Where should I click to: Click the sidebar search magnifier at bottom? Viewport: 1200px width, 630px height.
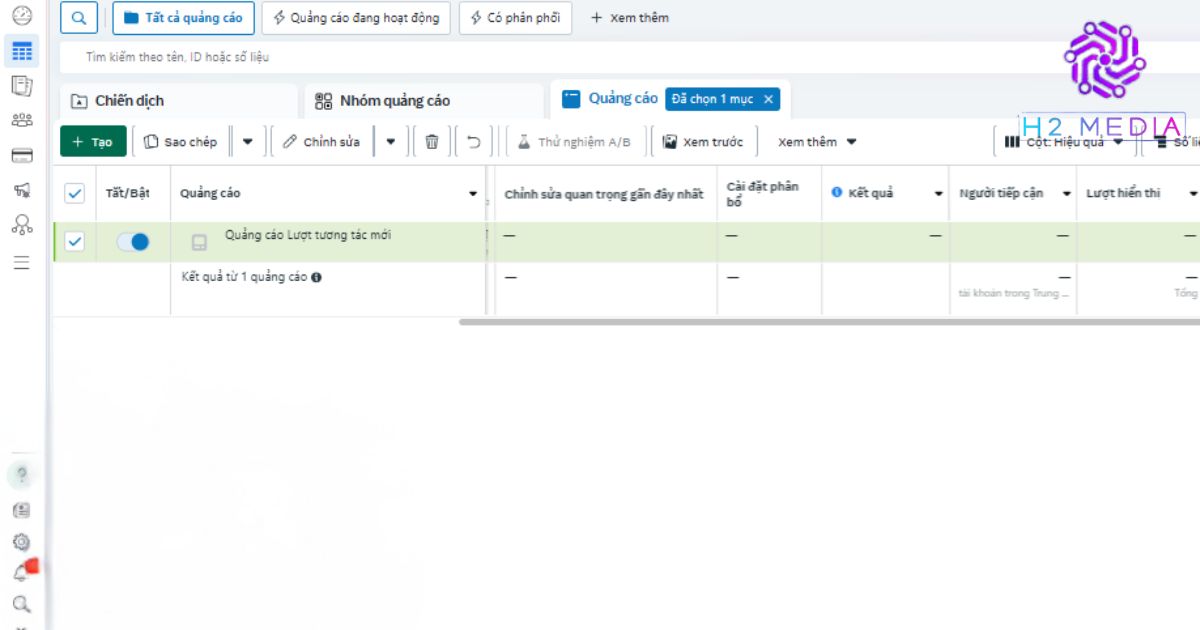coord(21,604)
